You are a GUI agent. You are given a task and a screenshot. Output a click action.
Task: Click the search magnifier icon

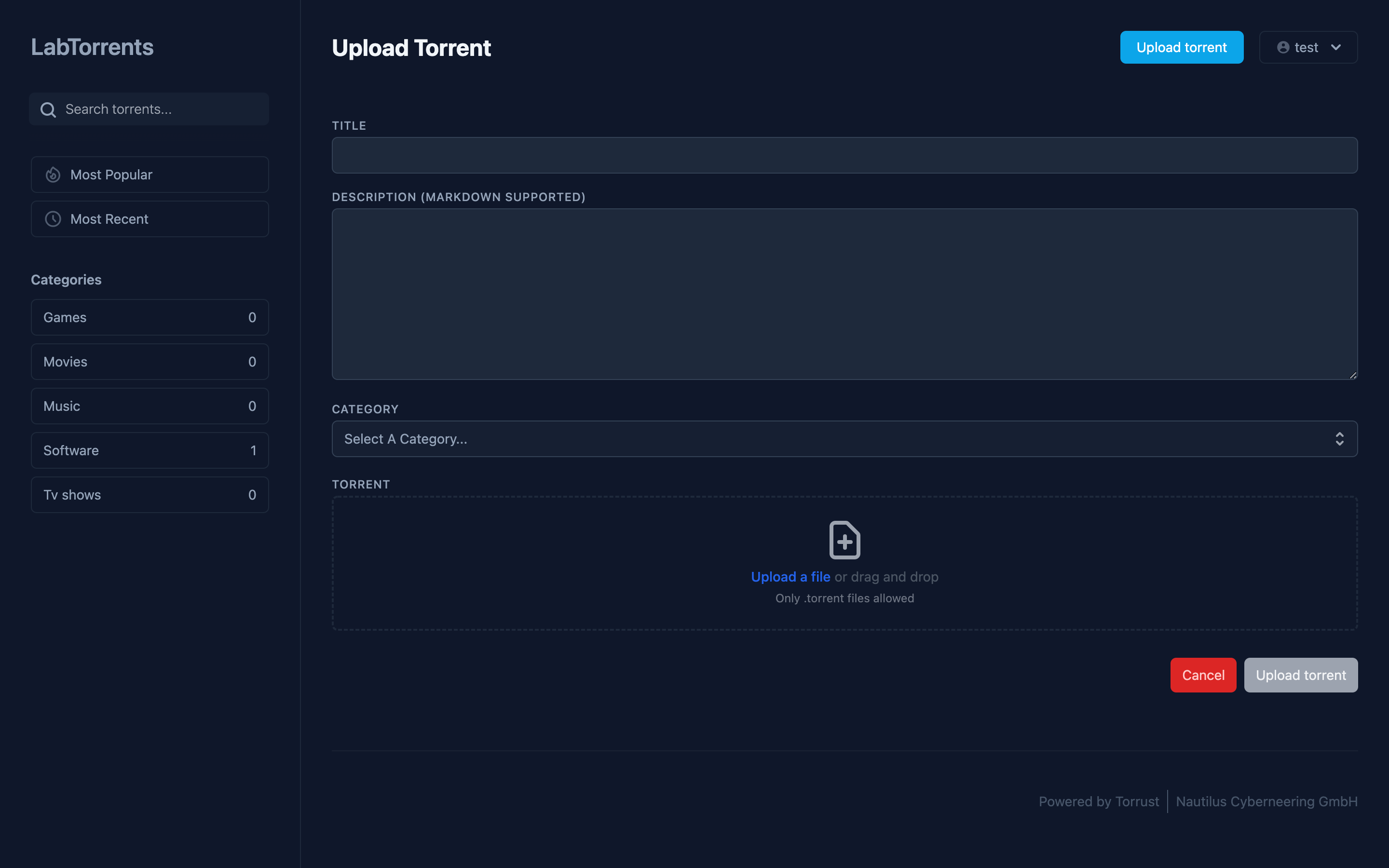(48, 109)
